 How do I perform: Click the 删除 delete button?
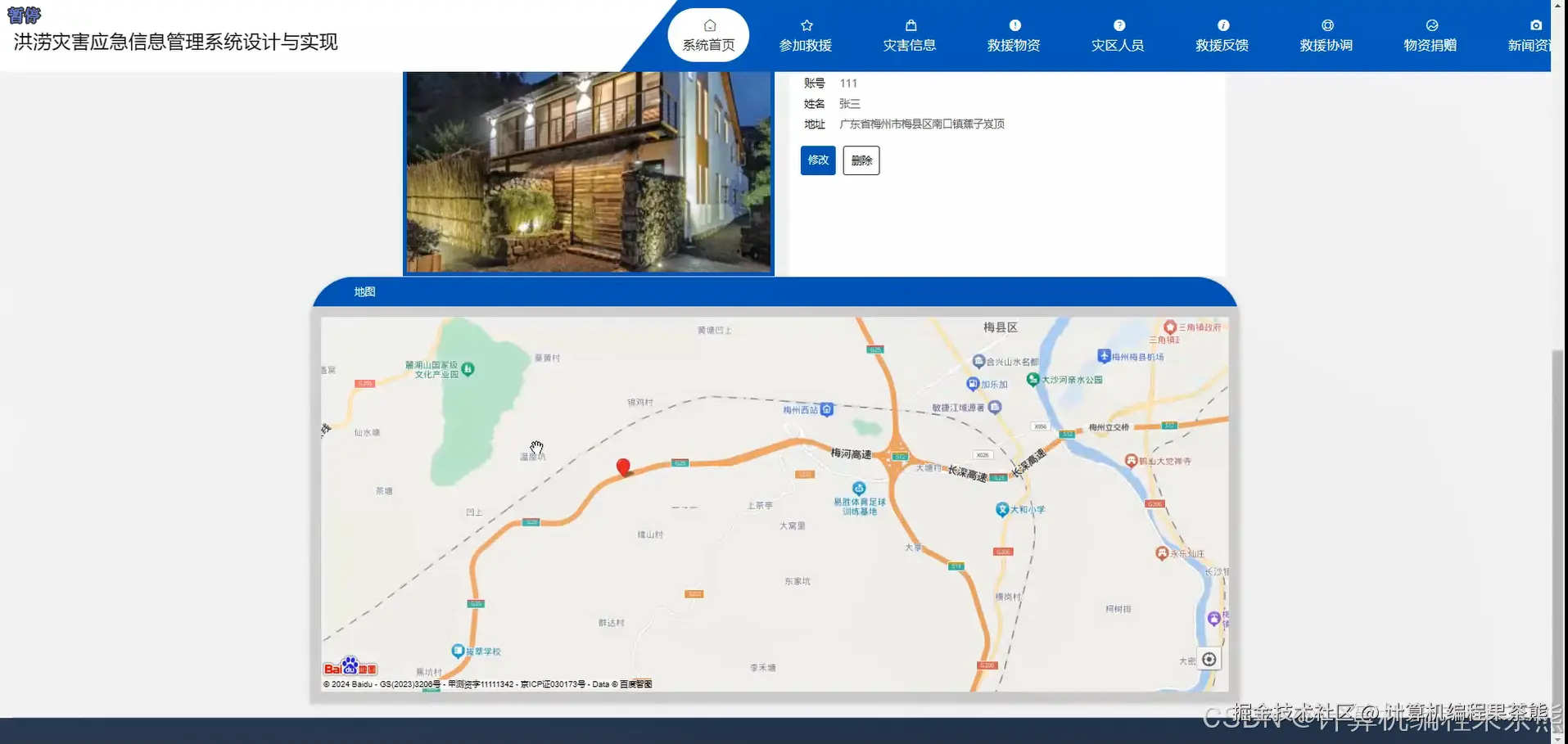[x=861, y=160]
